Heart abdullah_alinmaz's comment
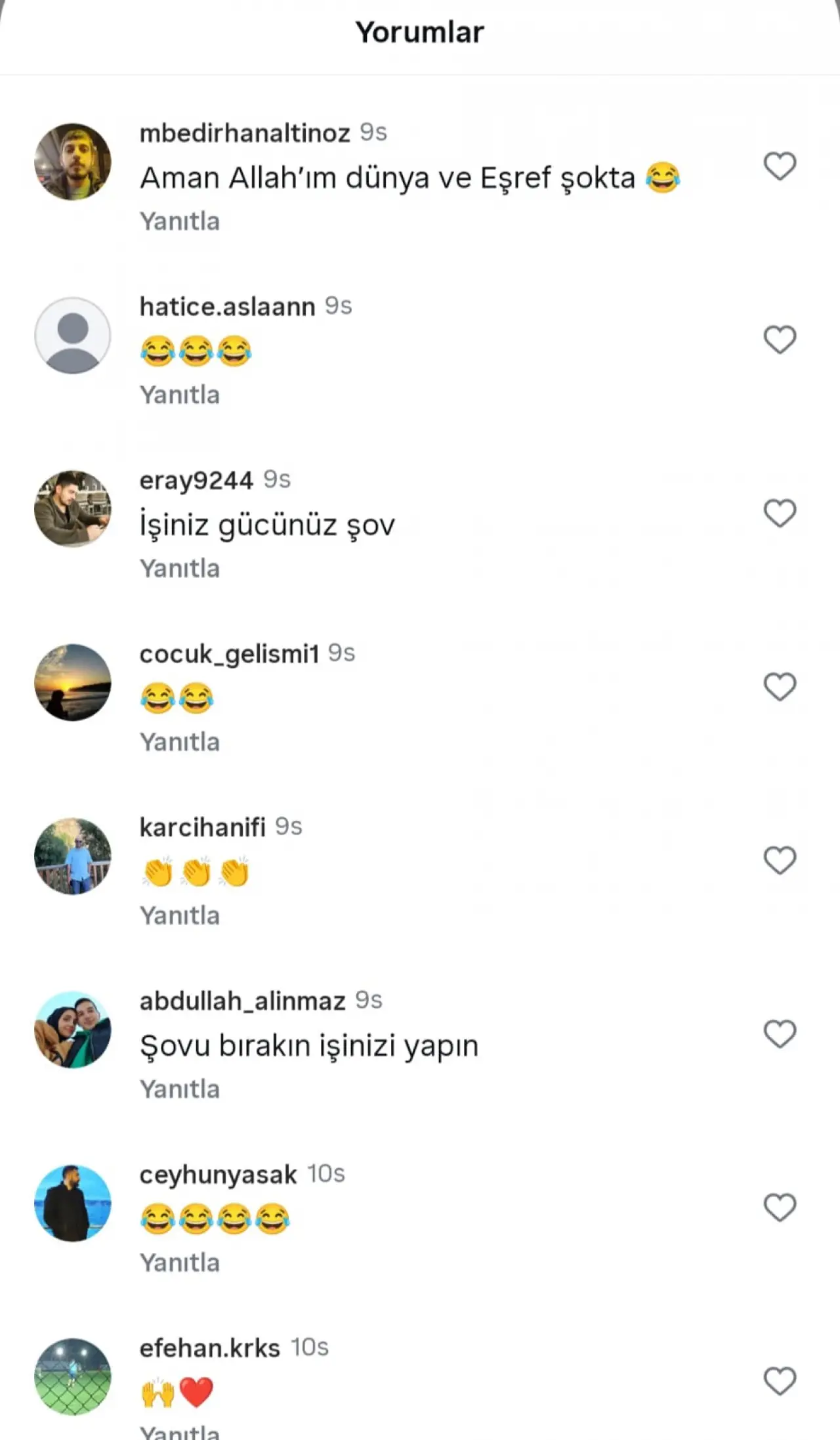Image resolution: width=840 pixels, height=1440 pixels. point(780,1034)
